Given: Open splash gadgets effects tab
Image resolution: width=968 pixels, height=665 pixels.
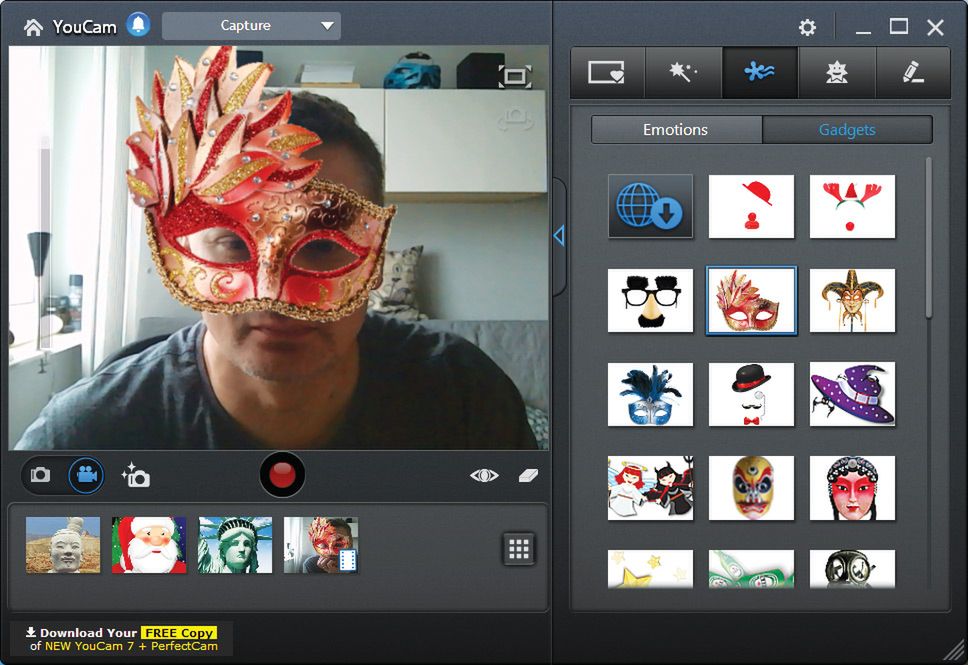Looking at the screenshot, I should (760, 73).
